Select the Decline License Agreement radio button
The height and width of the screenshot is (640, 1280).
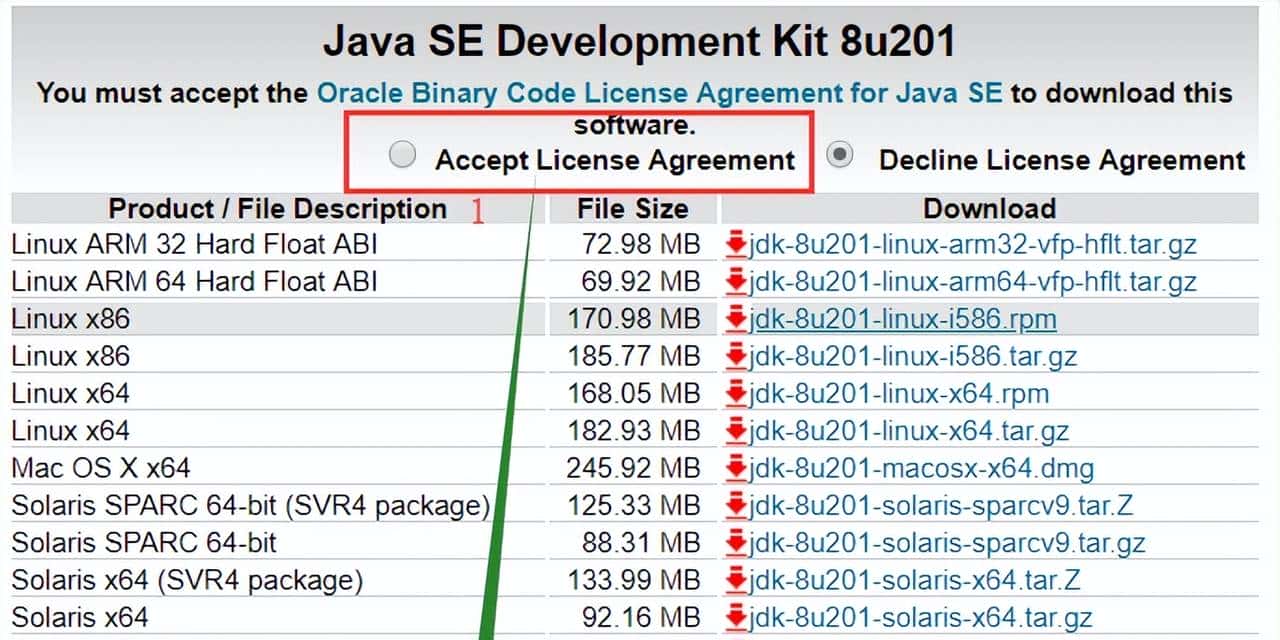click(839, 154)
